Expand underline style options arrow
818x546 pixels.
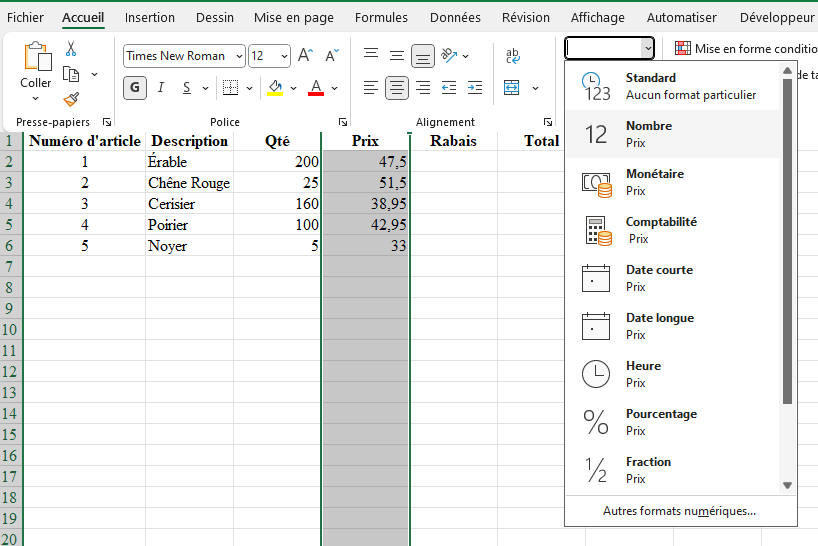206,88
